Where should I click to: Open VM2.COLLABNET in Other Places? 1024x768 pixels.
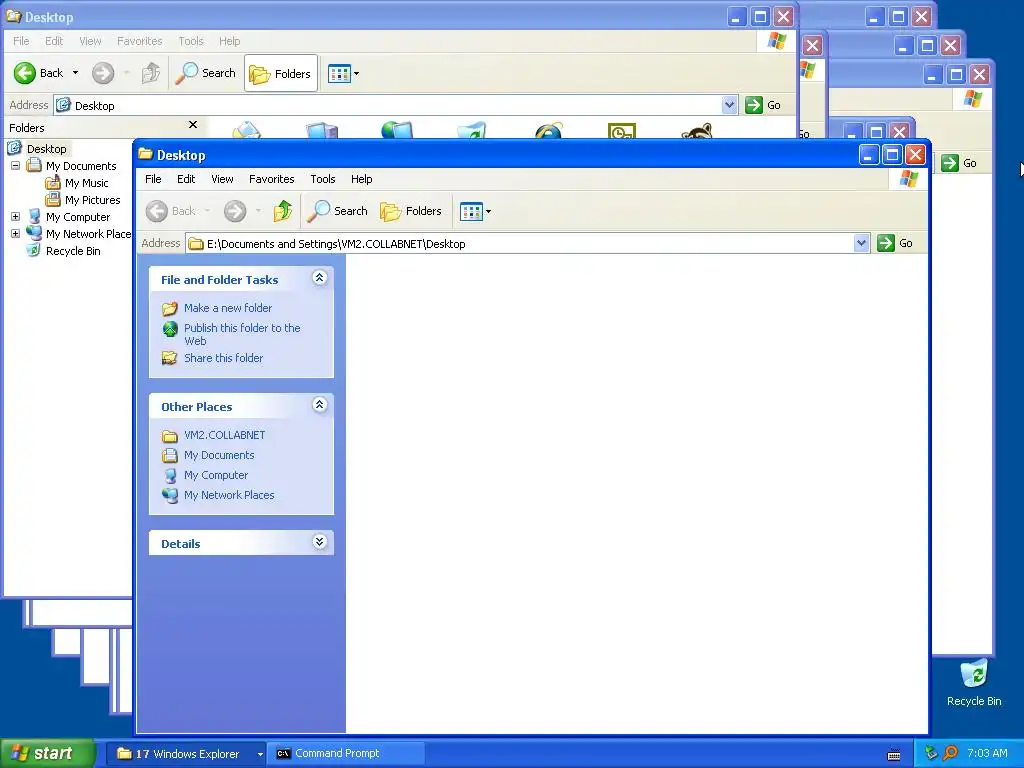(x=225, y=435)
